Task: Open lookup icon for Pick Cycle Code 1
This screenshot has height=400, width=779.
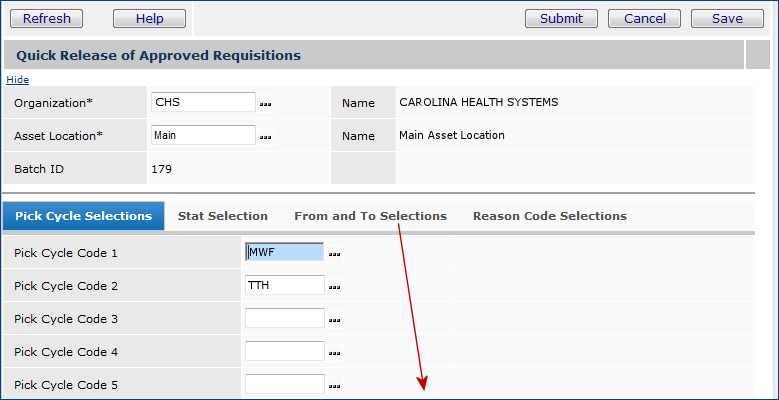Action: point(335,254)
